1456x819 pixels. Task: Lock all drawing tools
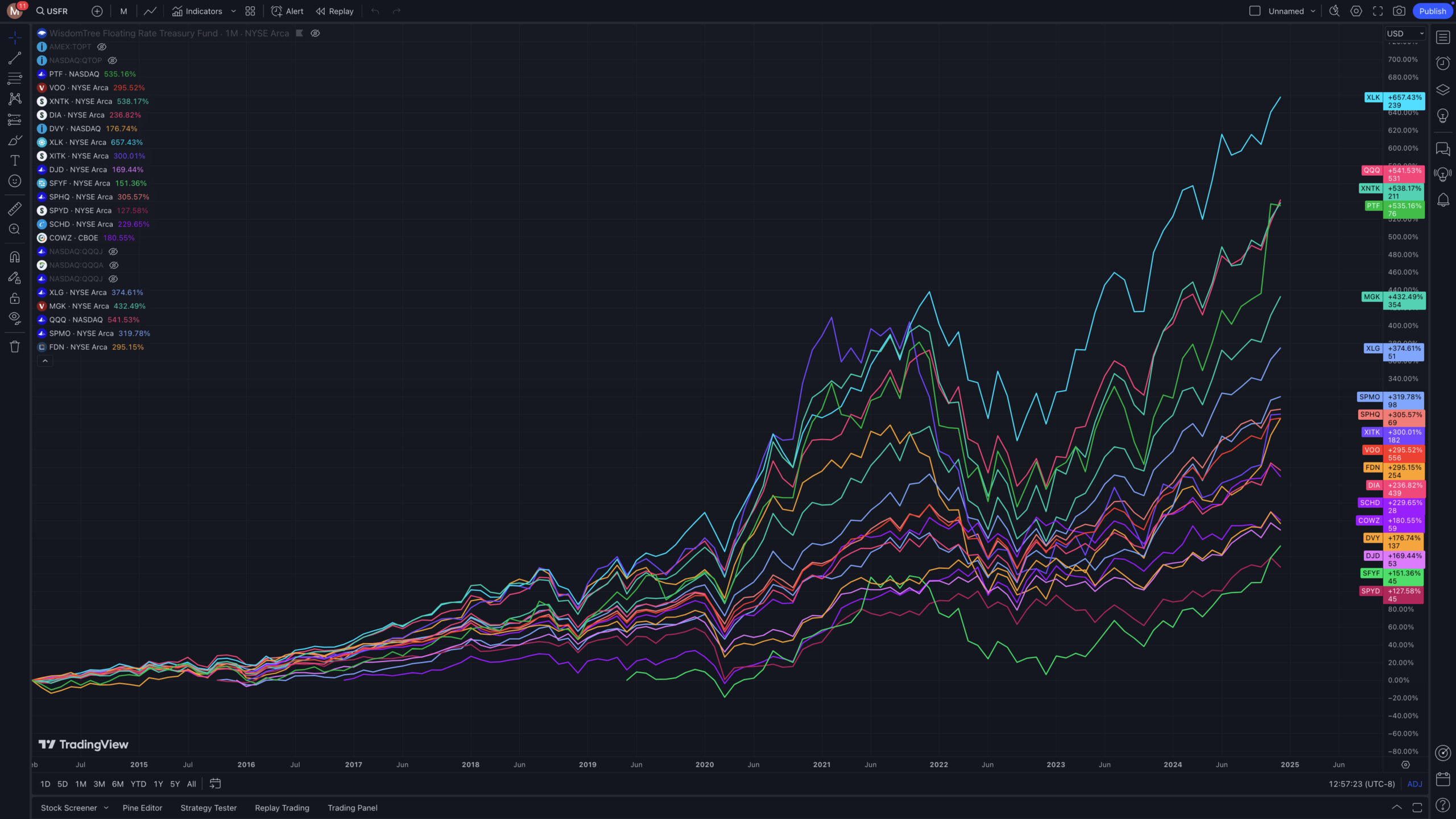pyautogui.click(x=15, y=298)
